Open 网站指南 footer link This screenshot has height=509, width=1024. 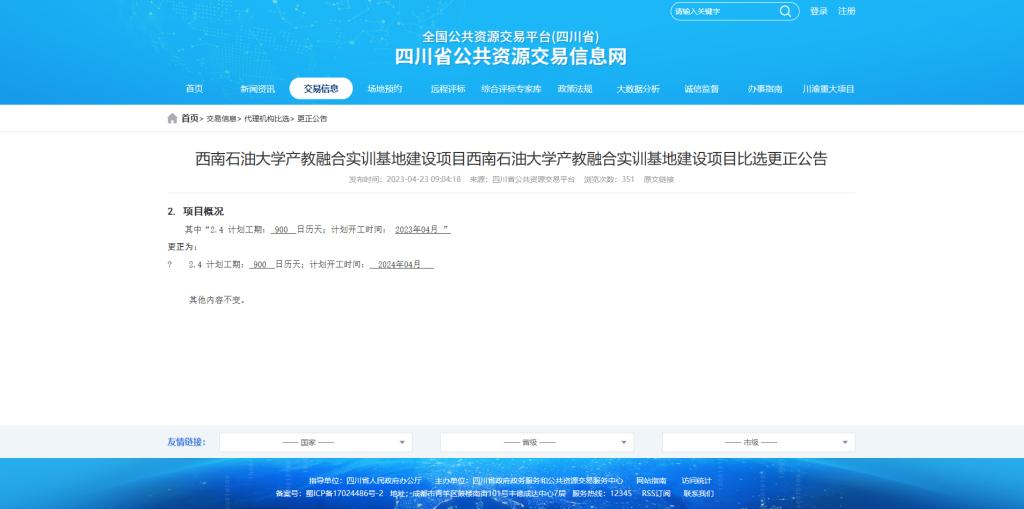pos(651,481)
